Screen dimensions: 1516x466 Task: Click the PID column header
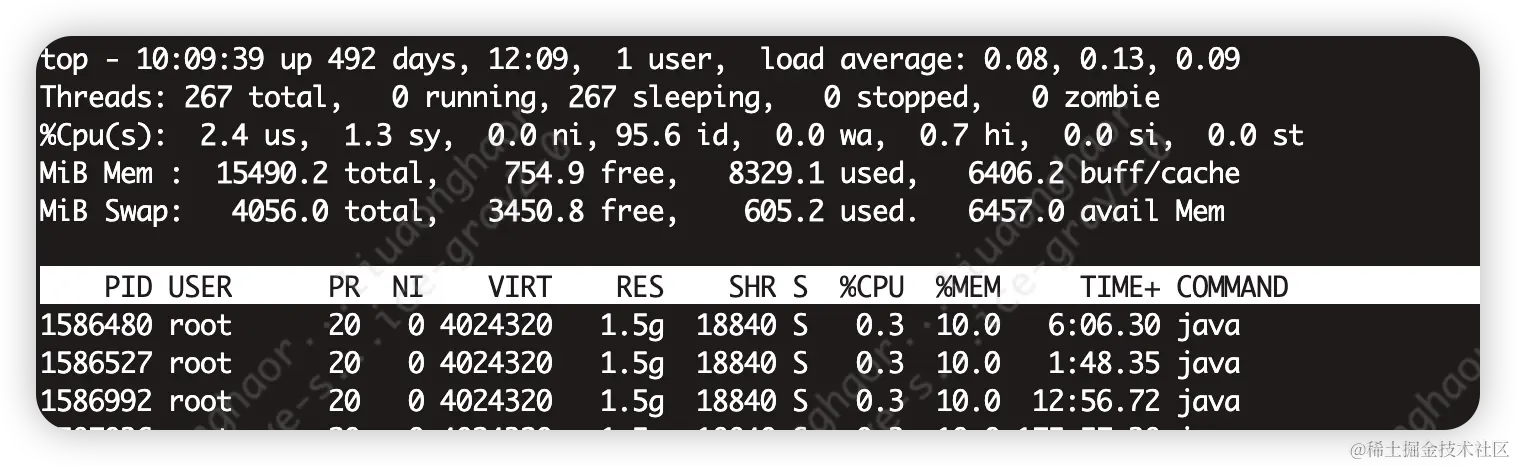tap(128, 288)
